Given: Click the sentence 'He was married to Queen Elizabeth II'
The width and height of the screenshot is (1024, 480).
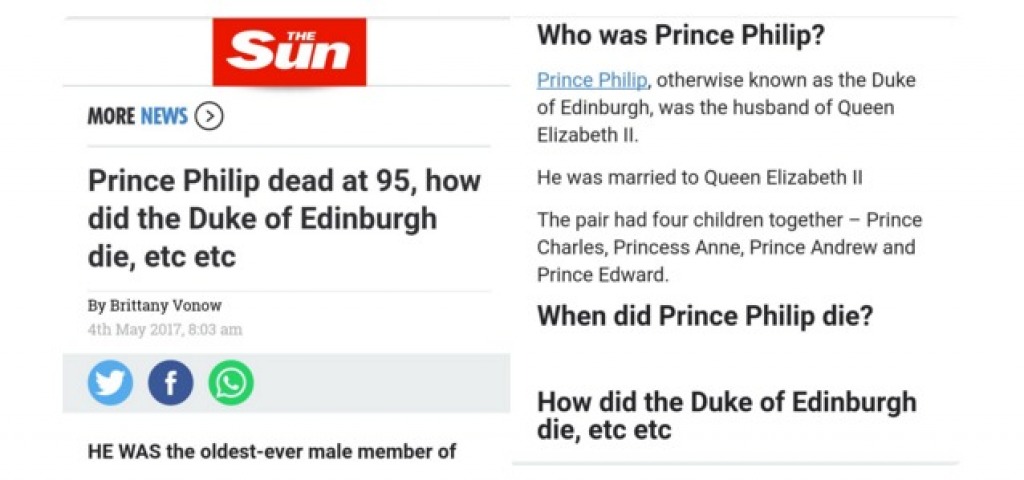Looking at the screenshot, I should 699,178.
